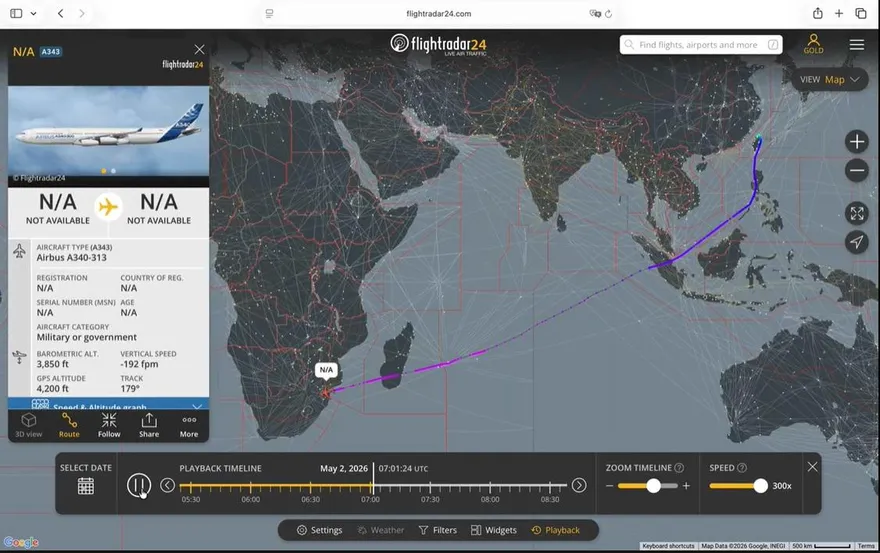Close the playback panel

[x=812, y=467]
